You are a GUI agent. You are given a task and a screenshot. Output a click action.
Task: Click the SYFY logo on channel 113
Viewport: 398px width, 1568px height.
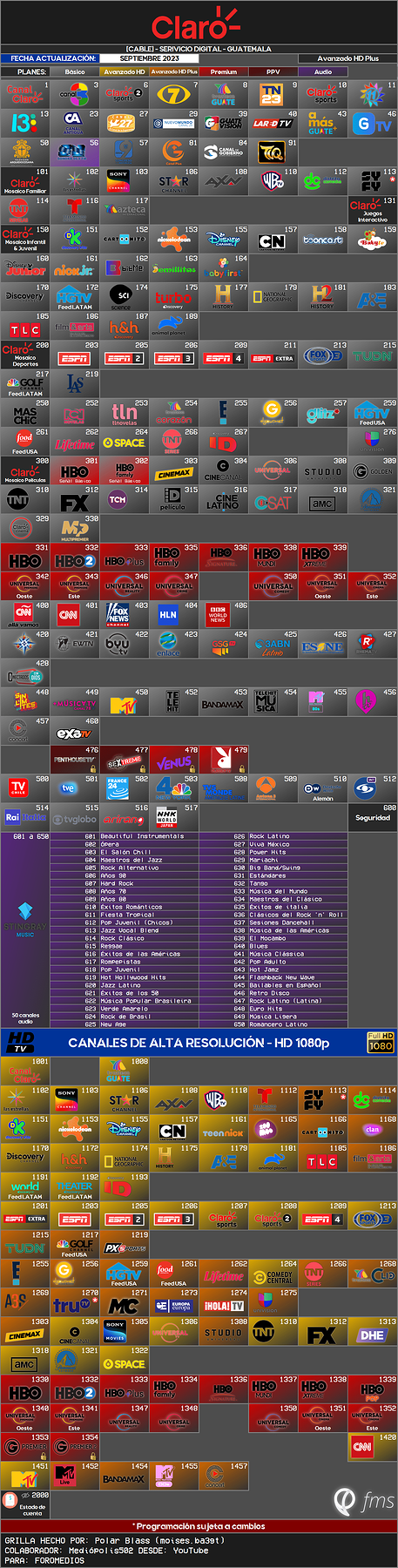(x=372, y=181)
